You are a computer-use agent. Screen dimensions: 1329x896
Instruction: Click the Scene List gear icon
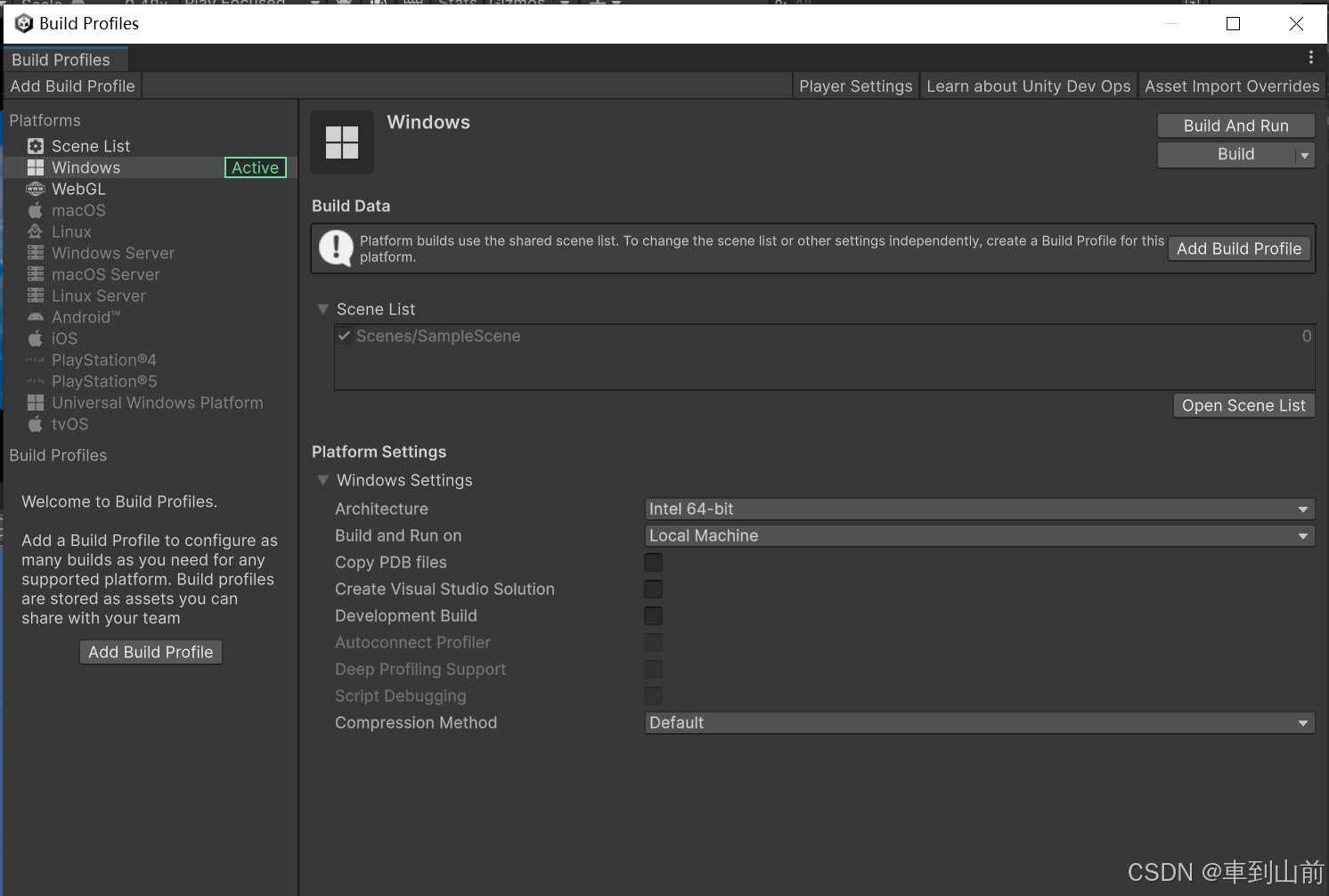coord(36,146)
